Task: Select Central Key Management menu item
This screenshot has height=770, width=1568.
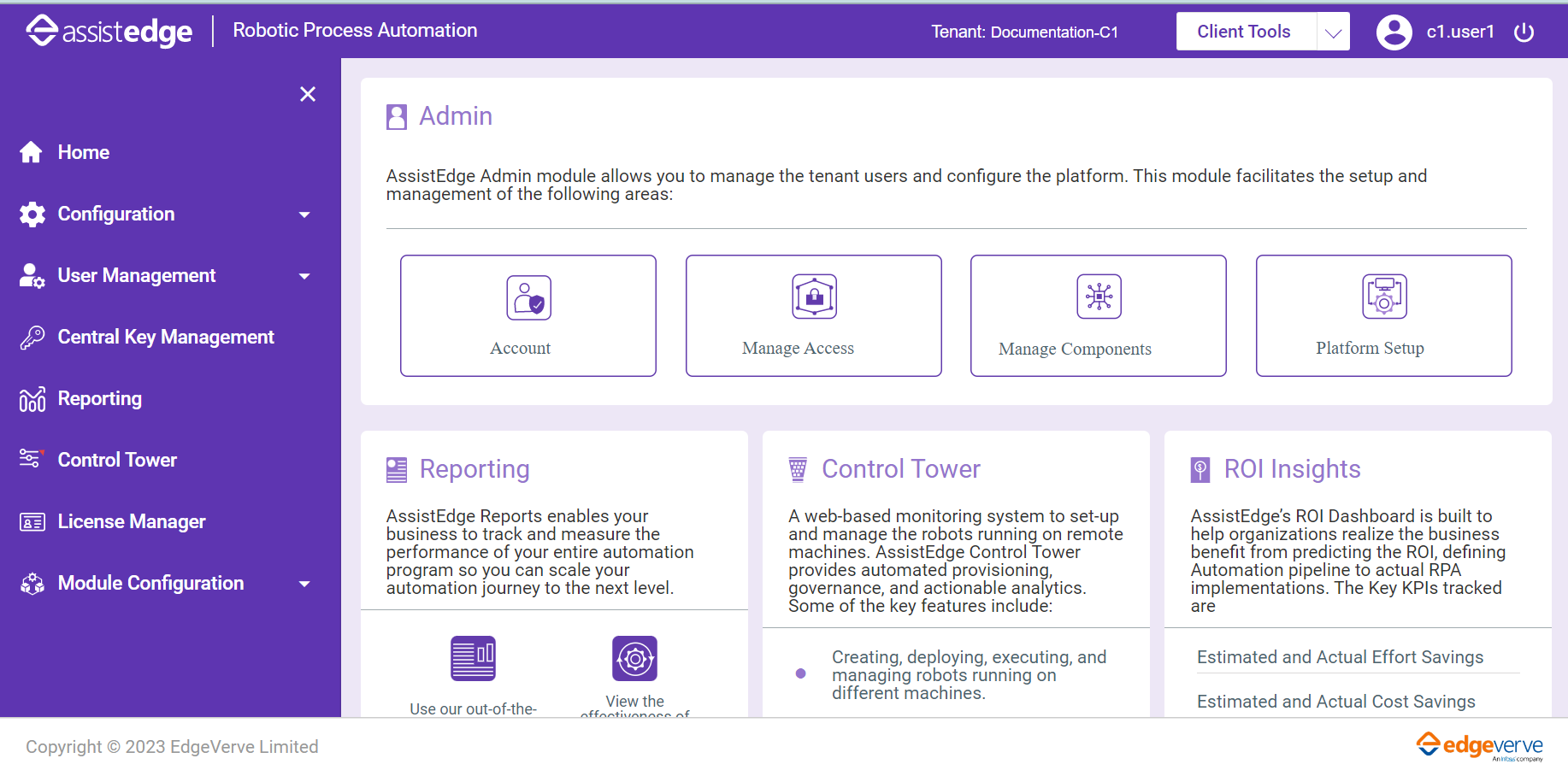Action: (166, 337)
